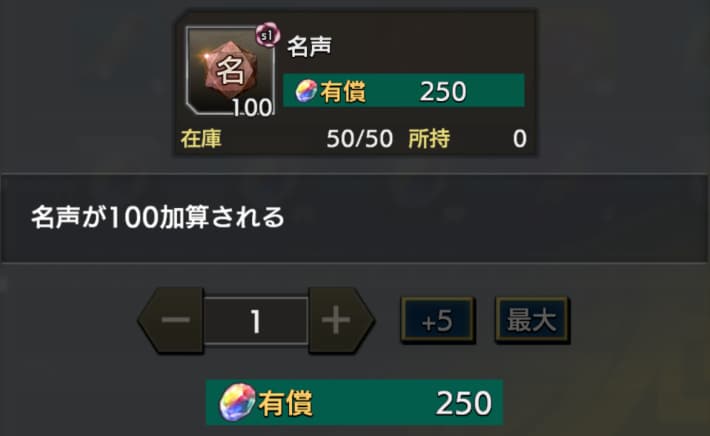This screenshot has width=710, height=436.
Task: Click the 250 value in total bar
Action: tap(464, 403)
